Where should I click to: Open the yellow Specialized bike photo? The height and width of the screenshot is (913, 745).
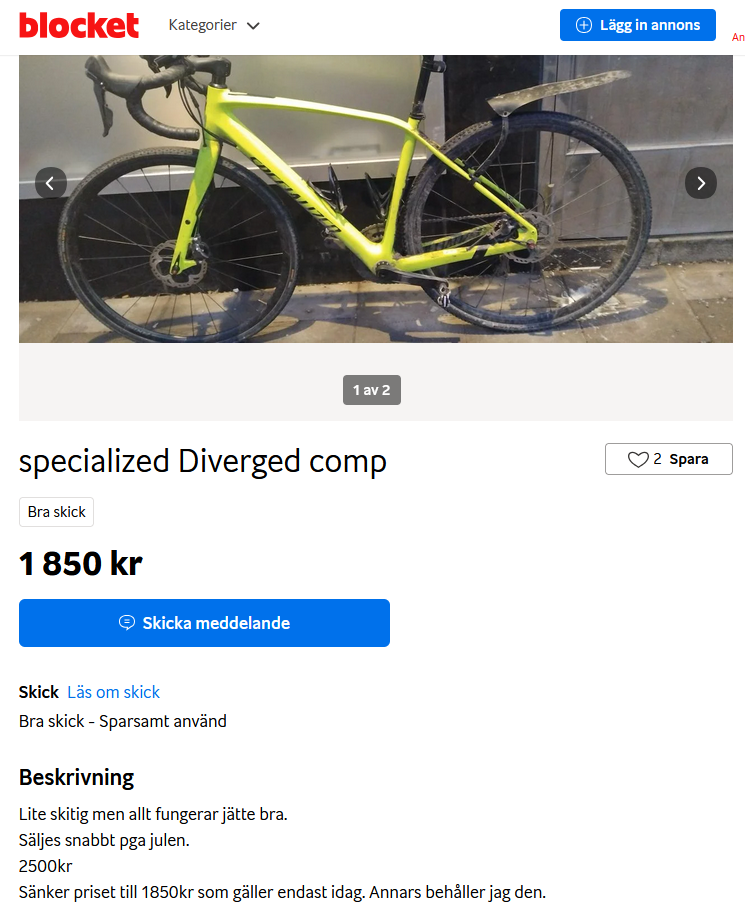pos(376,199)
